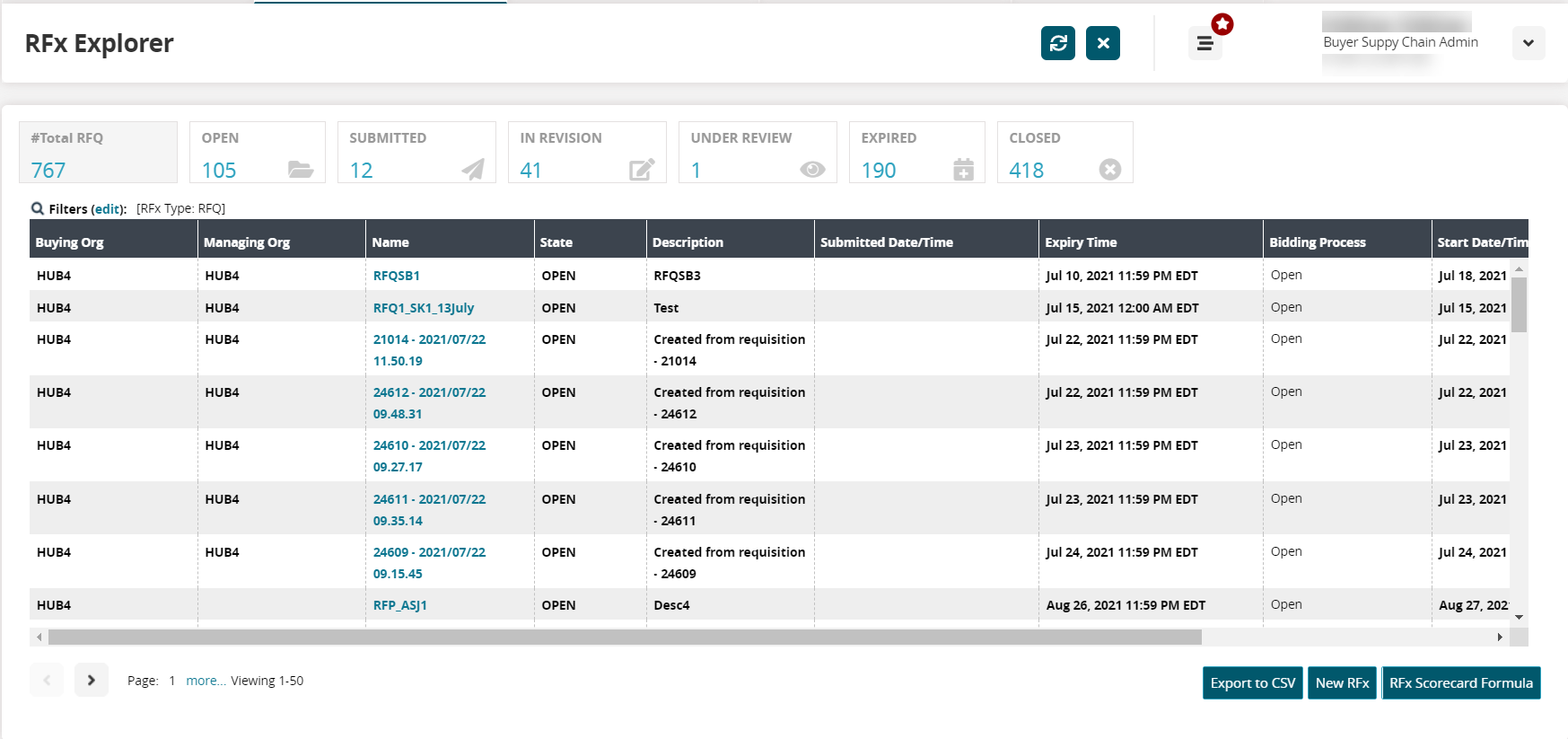Click the Open folder icon tile
1568x739 pixels.
click(300, 170)
